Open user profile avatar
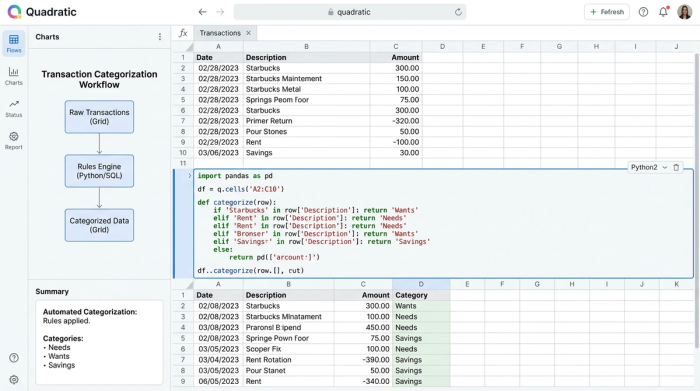The image size is (700, 391). coord(684,12)
